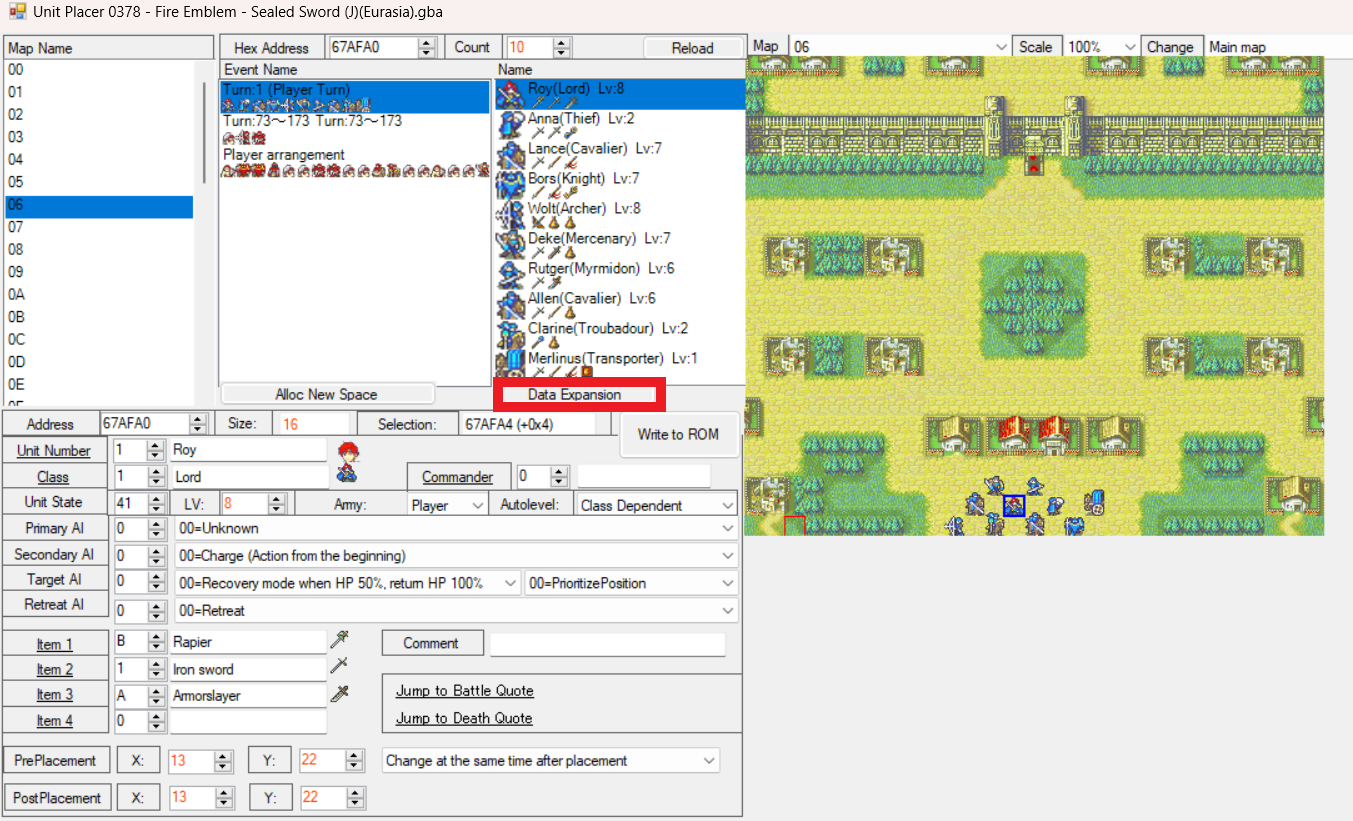Click the Rapier sword icon next to Item 1

tap(340, 640)
